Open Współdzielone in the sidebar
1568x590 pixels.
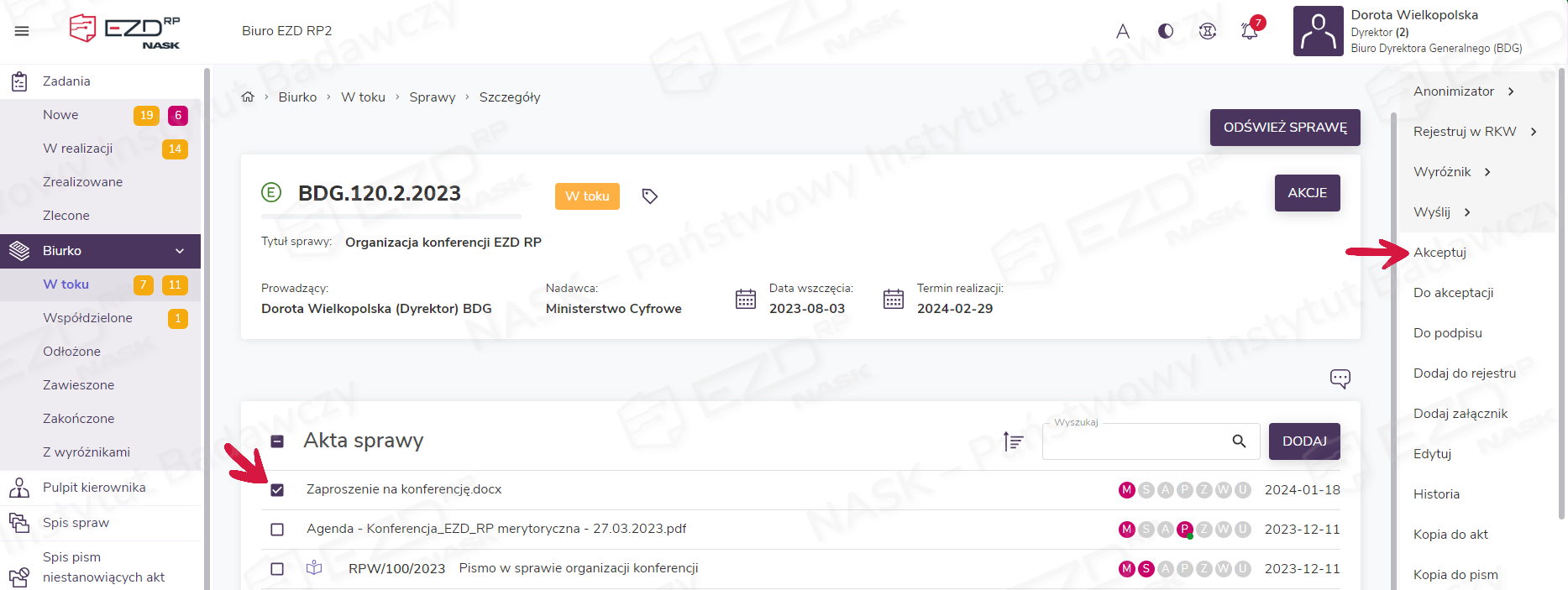pos(87,318)
